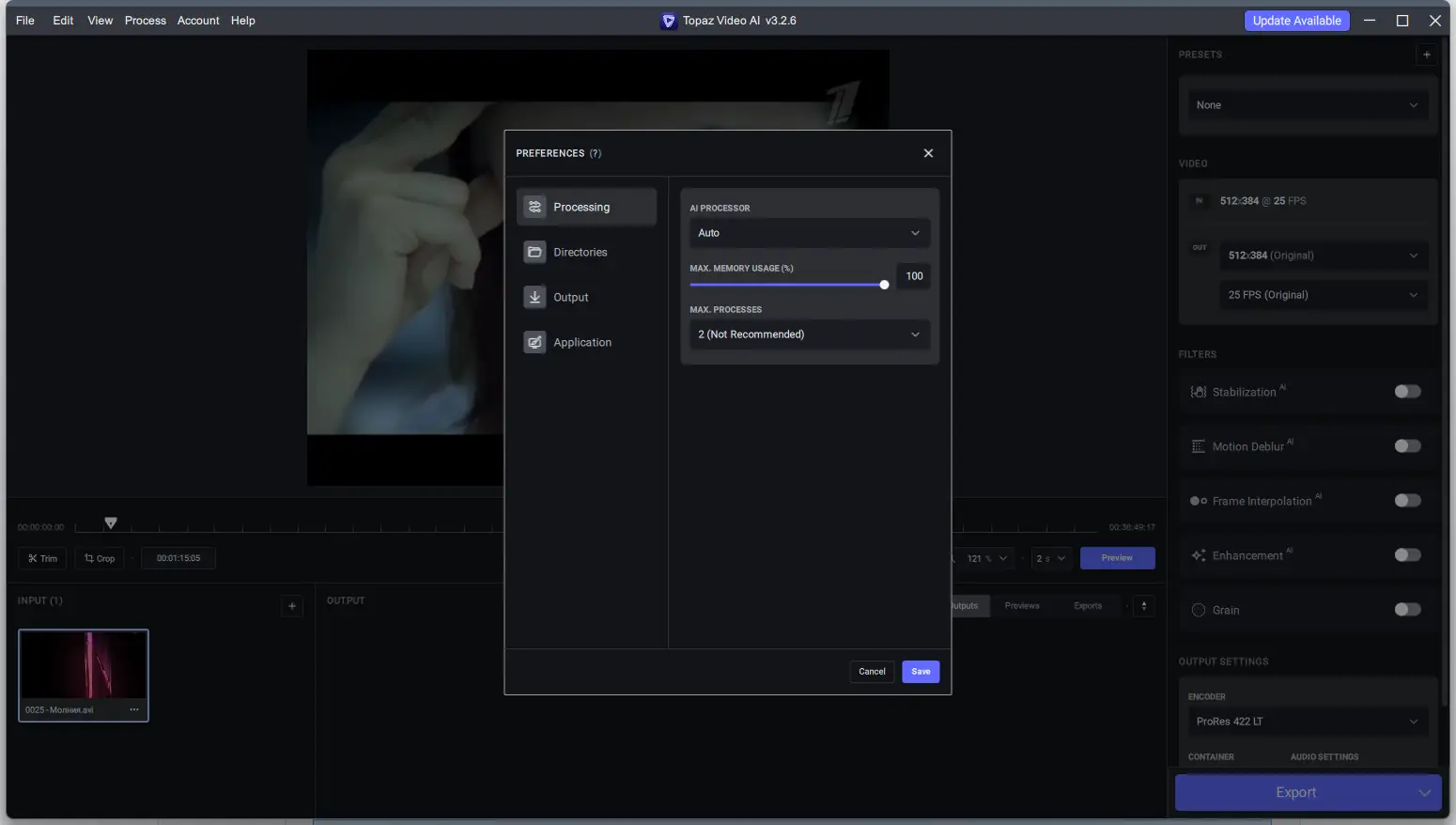
Task: Open the View menu
Action: pos(101,21)
